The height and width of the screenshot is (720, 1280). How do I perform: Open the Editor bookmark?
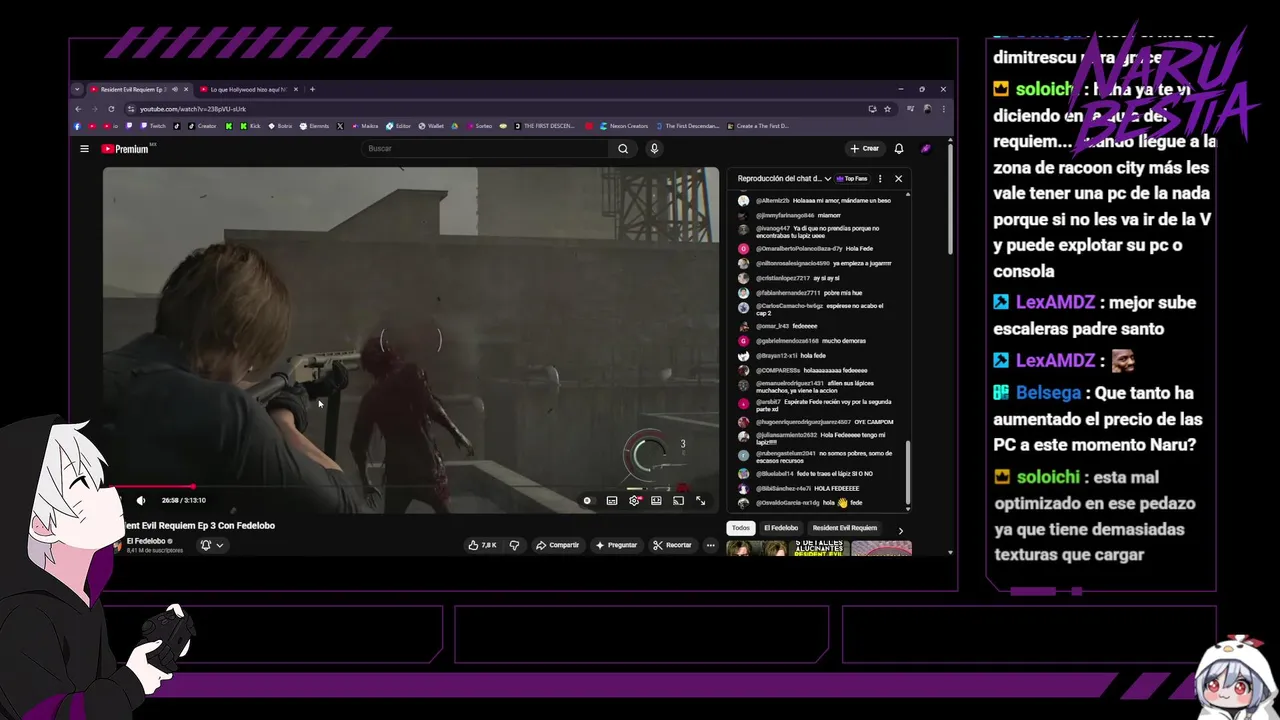coord(398,126)
